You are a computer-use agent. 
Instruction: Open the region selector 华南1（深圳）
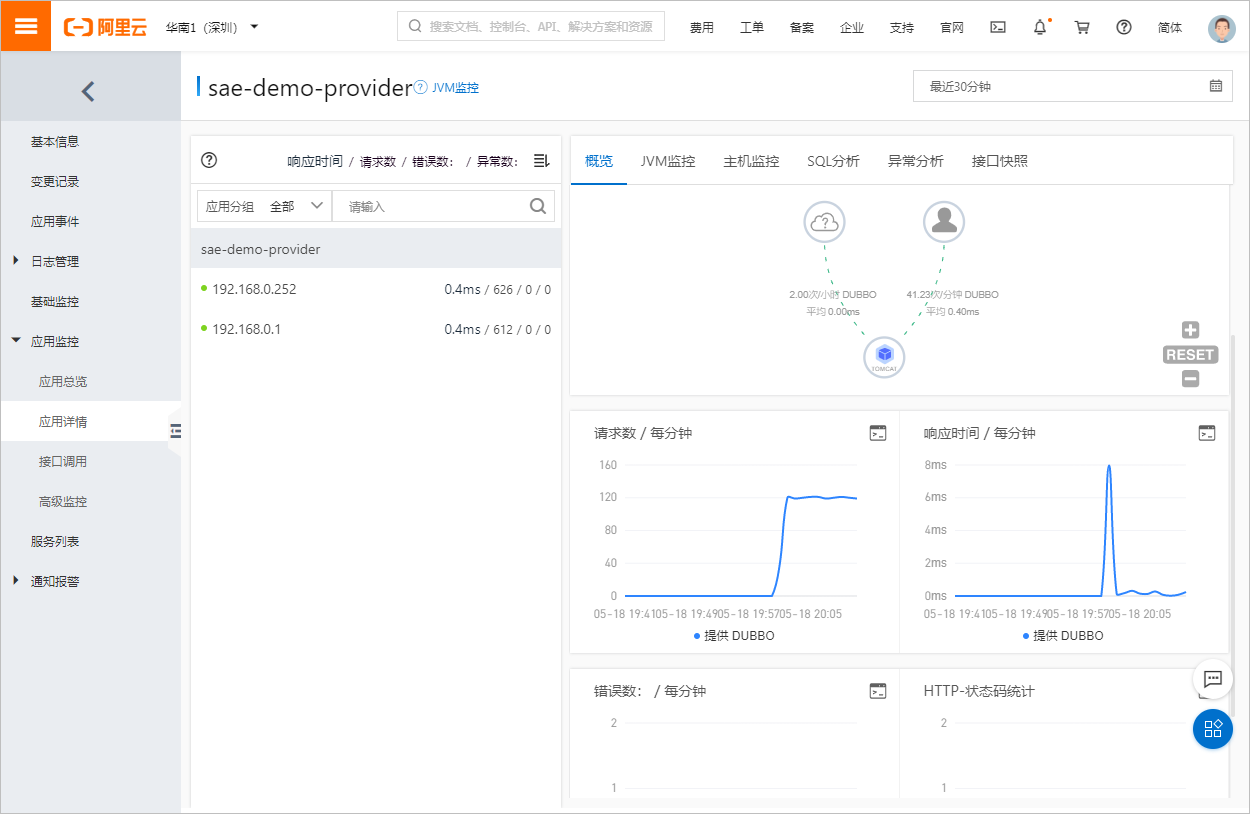pos(212,27)
